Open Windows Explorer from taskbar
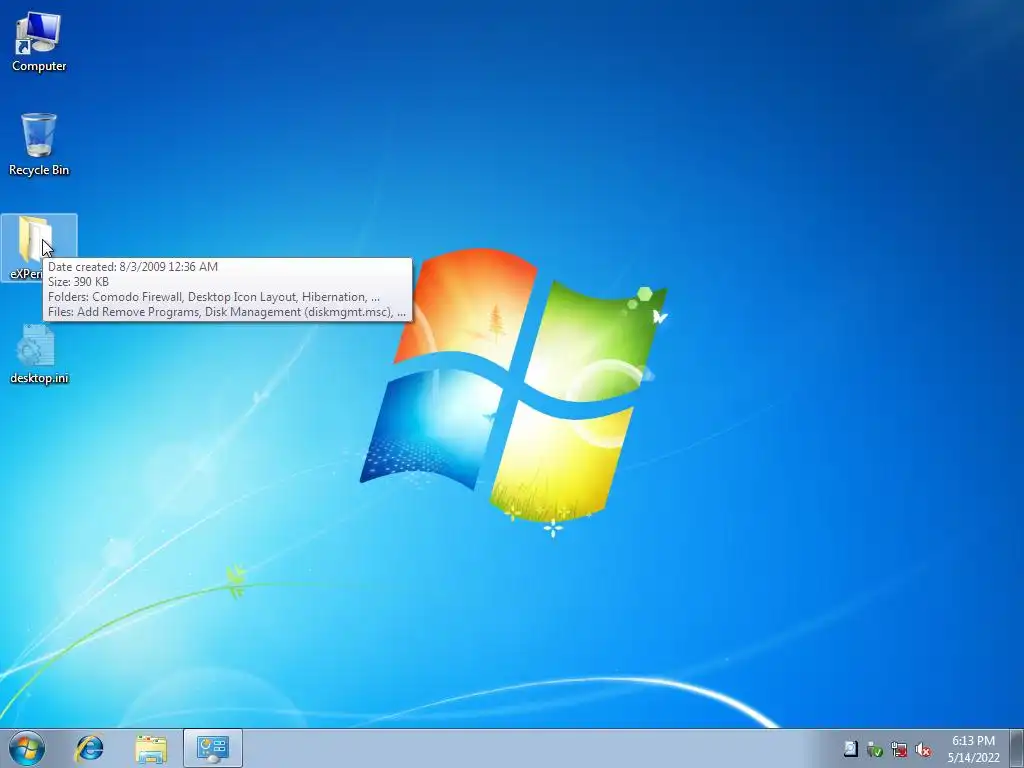Image resolution: width=1024 pixels, height=768 pixels. [x=151, y=748]
